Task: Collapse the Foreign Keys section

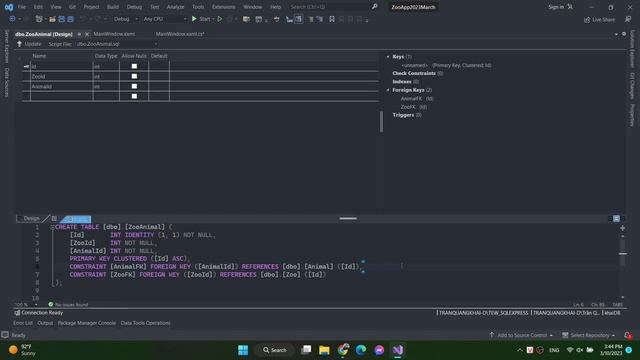Action: pos(388,90)
